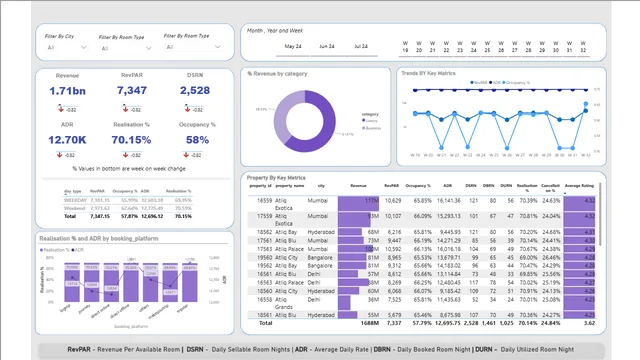Click the Occupancy 58% KPI value
The image size is (640, 360).
197,140
